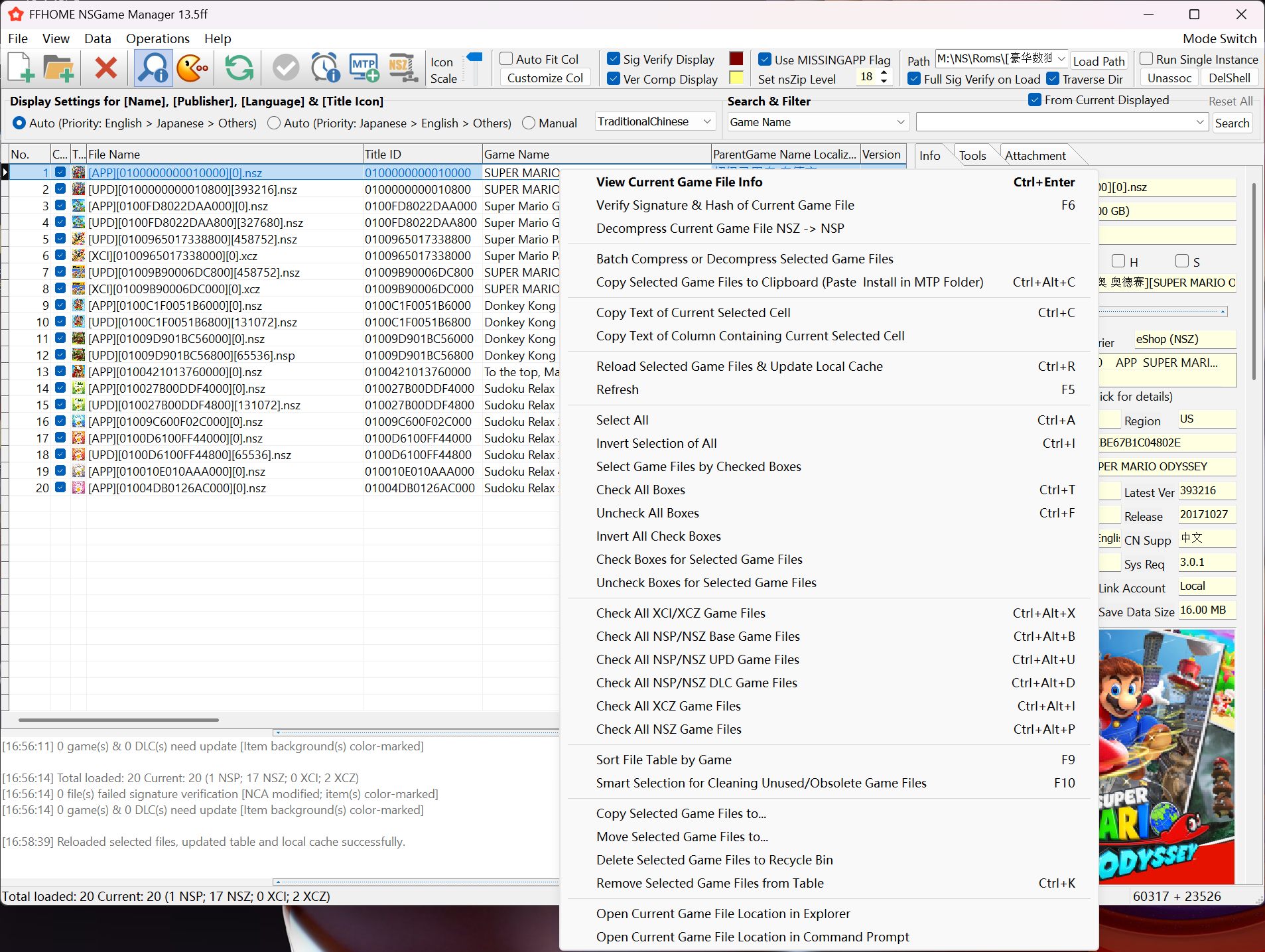Click the title icon of row 14
1265x952 pixels.
tap(78, 388)
